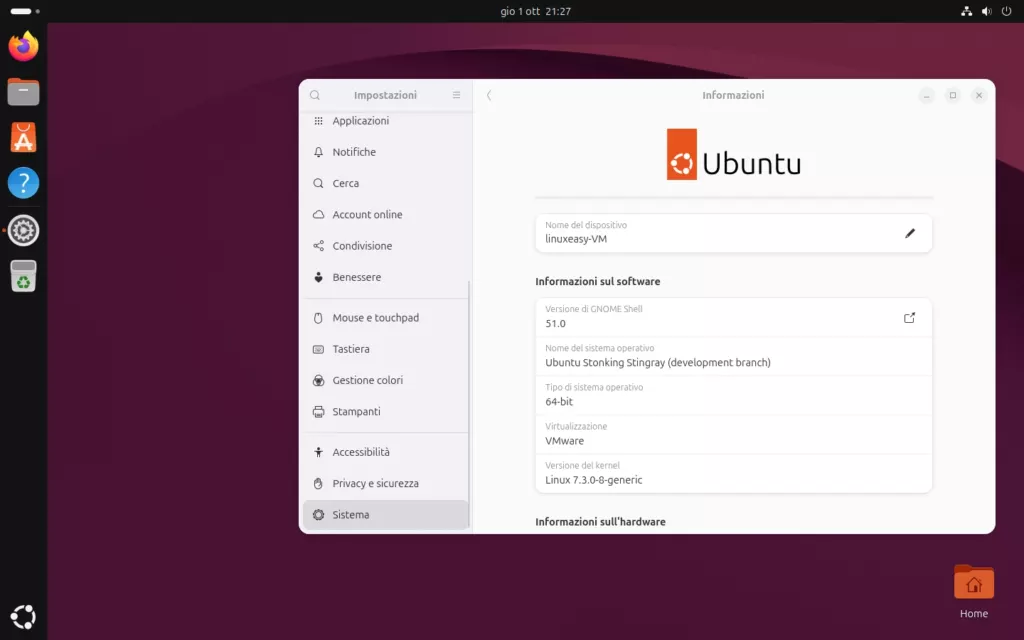Click the Ubuntu logo in the Informazioni panel
The width and height of the screenshot is (1024, 640).
tap(733, 155)
